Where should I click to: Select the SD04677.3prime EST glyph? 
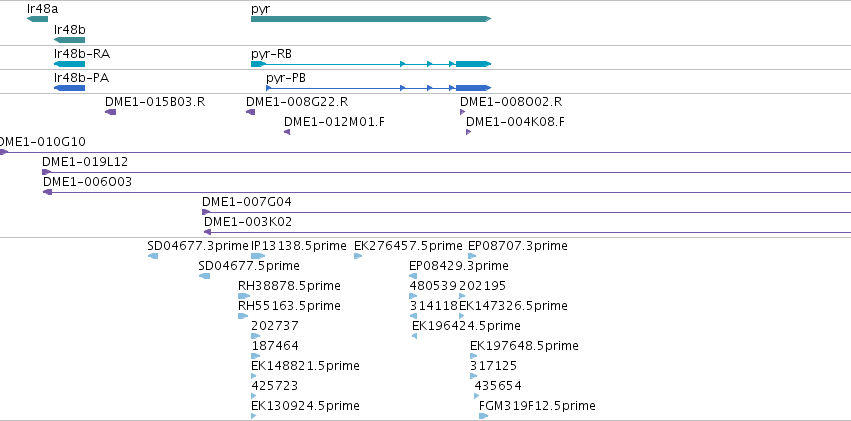click(153, 256)
